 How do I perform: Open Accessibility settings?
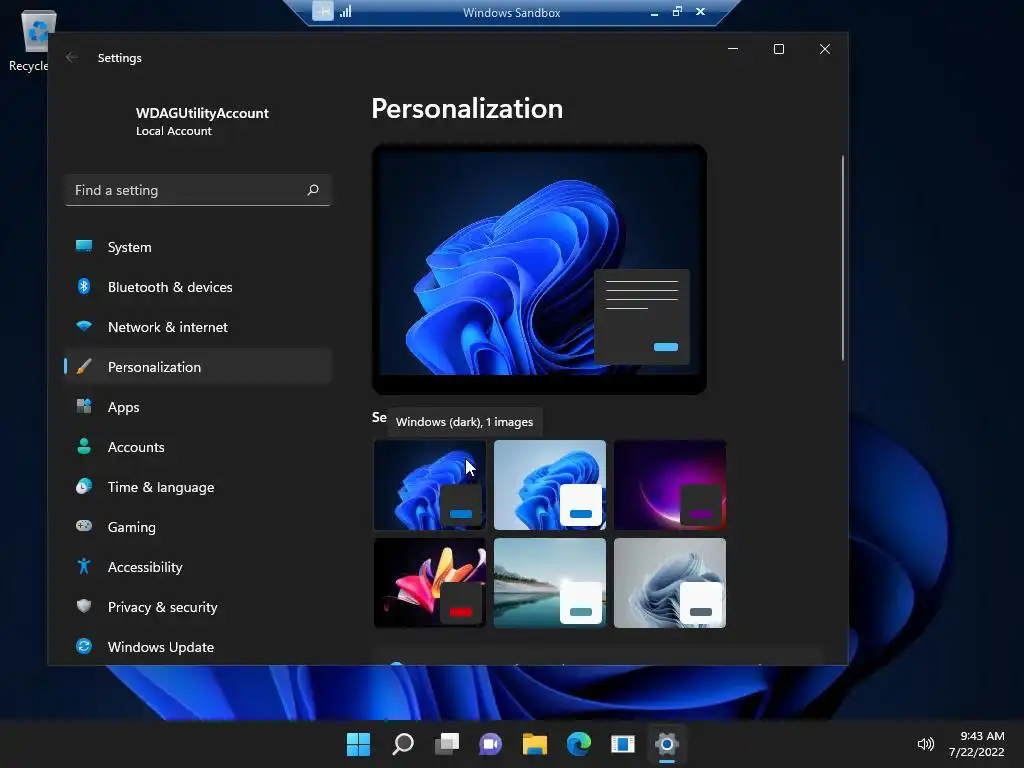coord(198,567)
